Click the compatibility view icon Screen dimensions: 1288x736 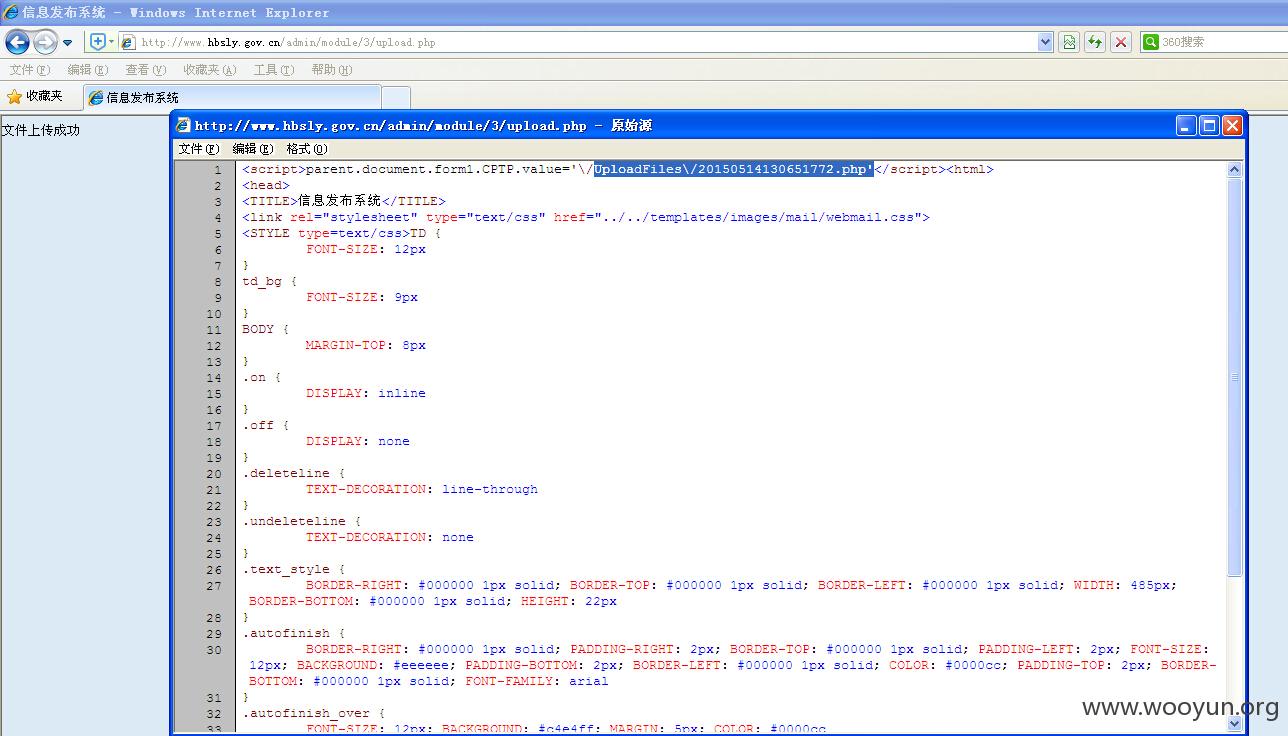tap(1069, 42)
